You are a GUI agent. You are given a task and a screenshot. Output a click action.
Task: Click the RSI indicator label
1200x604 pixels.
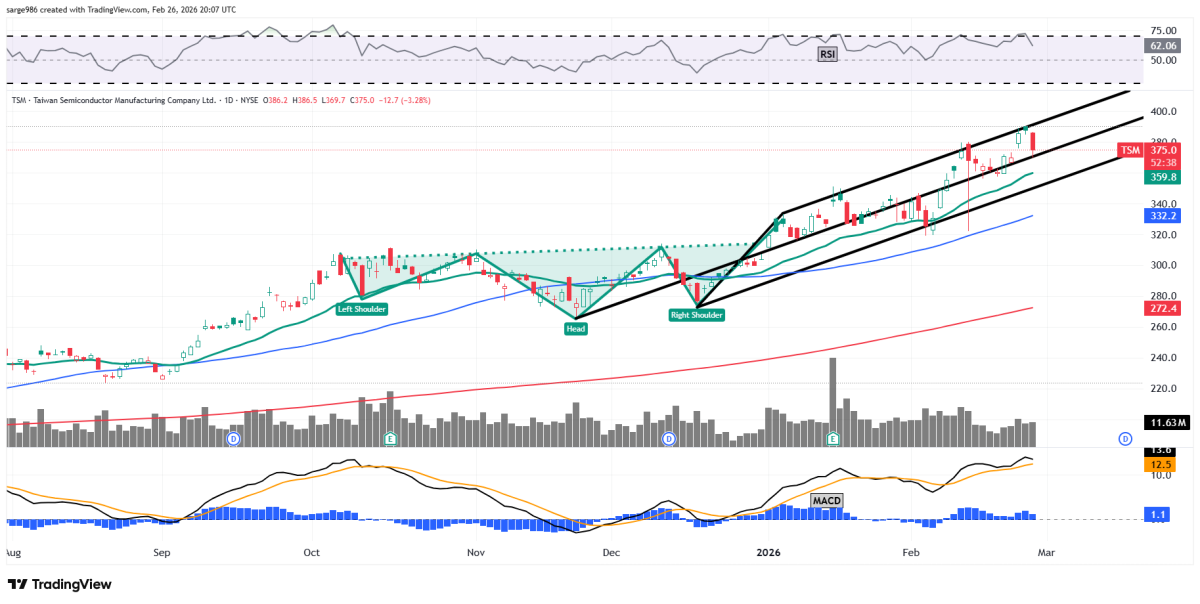click(x=826, y=54)
